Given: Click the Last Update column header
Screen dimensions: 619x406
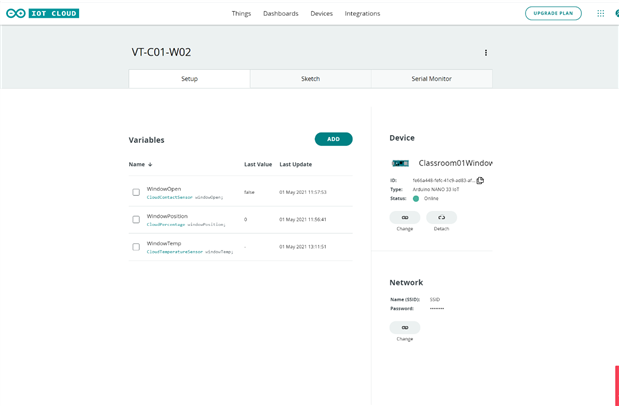Looking at the screenshot, I should click(x=296, y=164).
